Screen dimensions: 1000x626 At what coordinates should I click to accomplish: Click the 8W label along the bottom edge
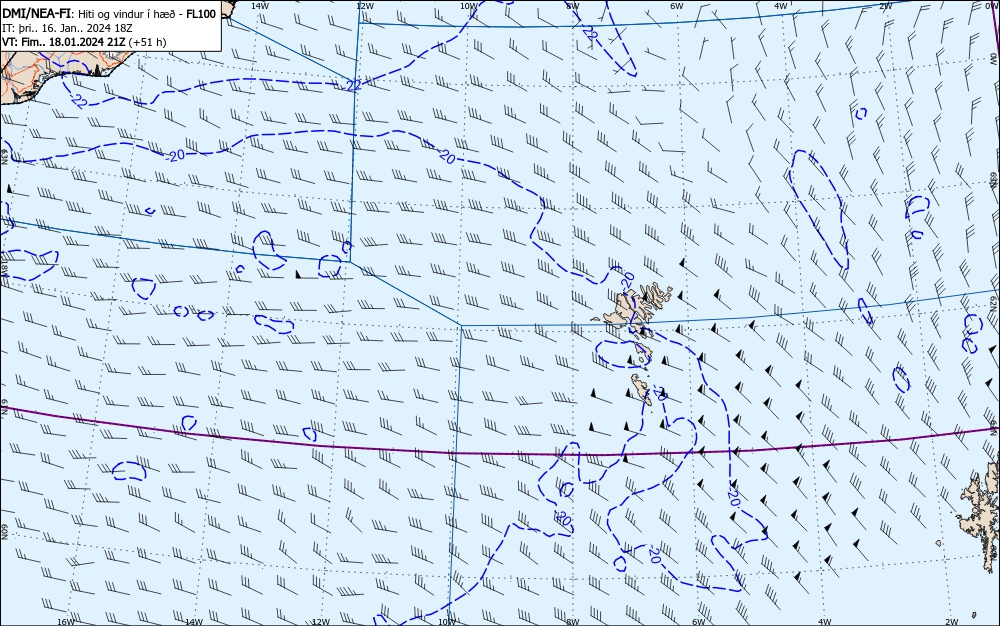tap(573, 622)
